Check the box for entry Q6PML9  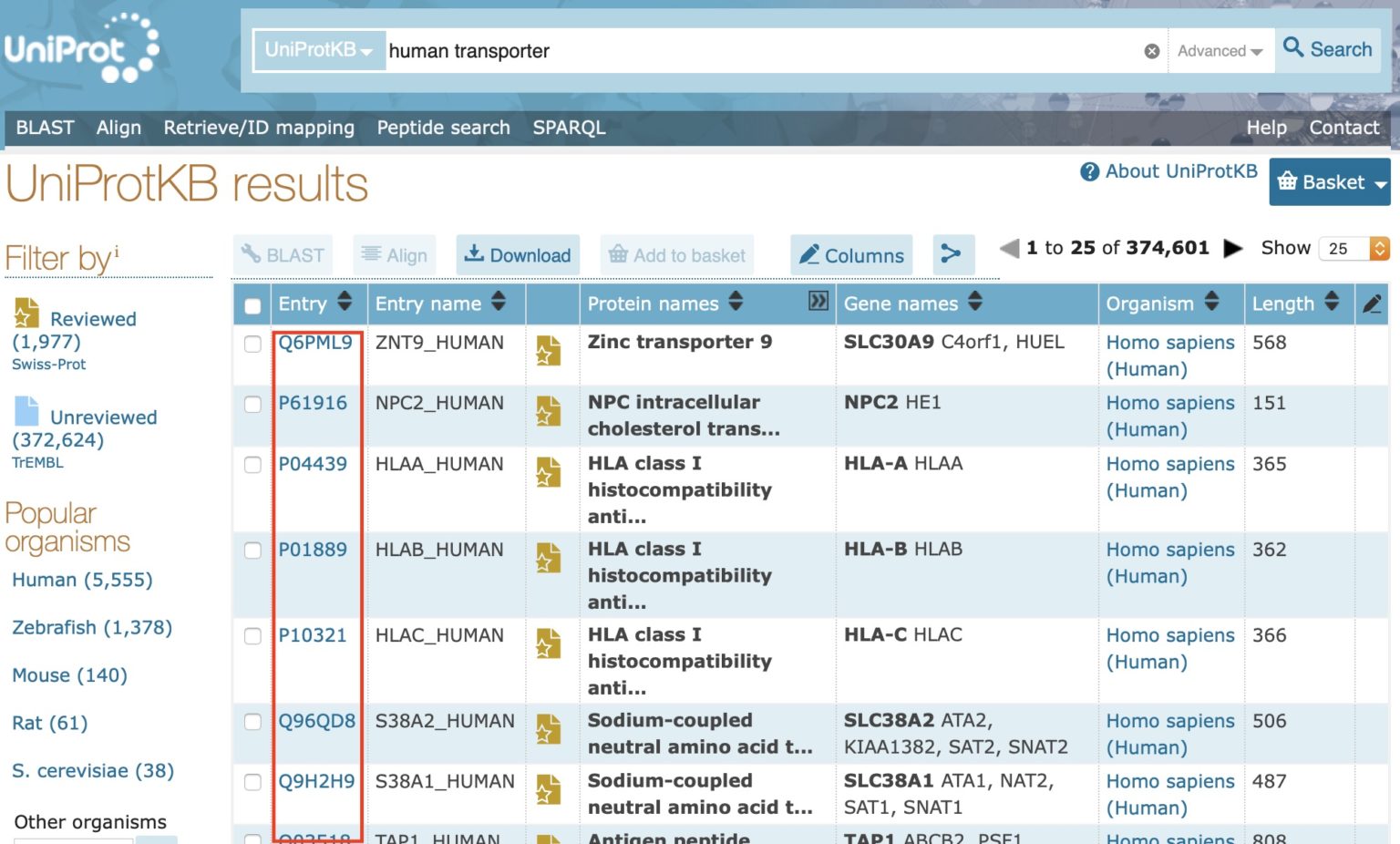253,344
